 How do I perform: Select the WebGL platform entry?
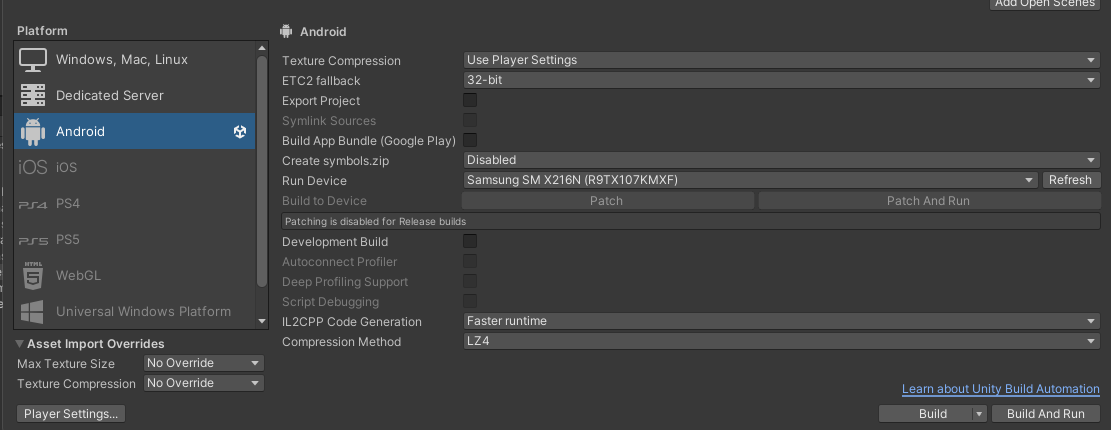tap(135, 276)
